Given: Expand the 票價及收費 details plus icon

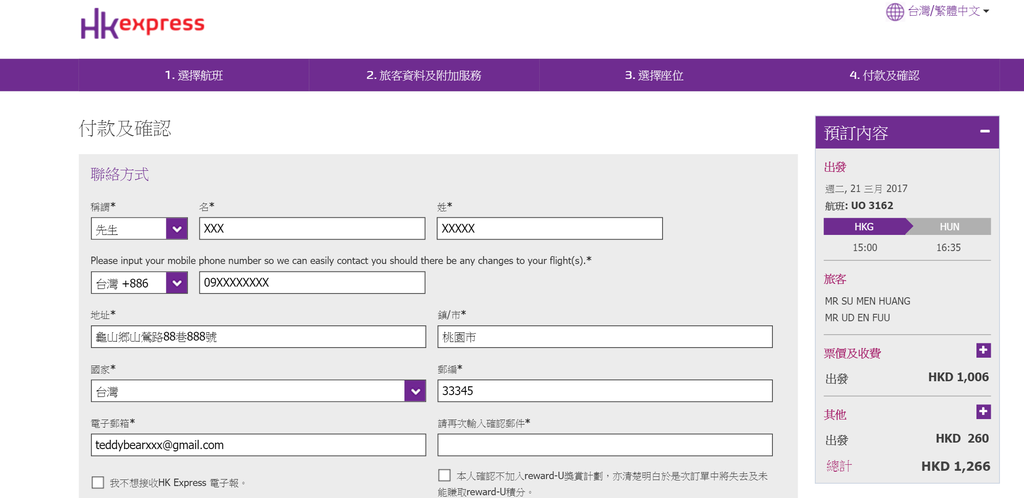Looking at the screenshot, I should 984,350.
